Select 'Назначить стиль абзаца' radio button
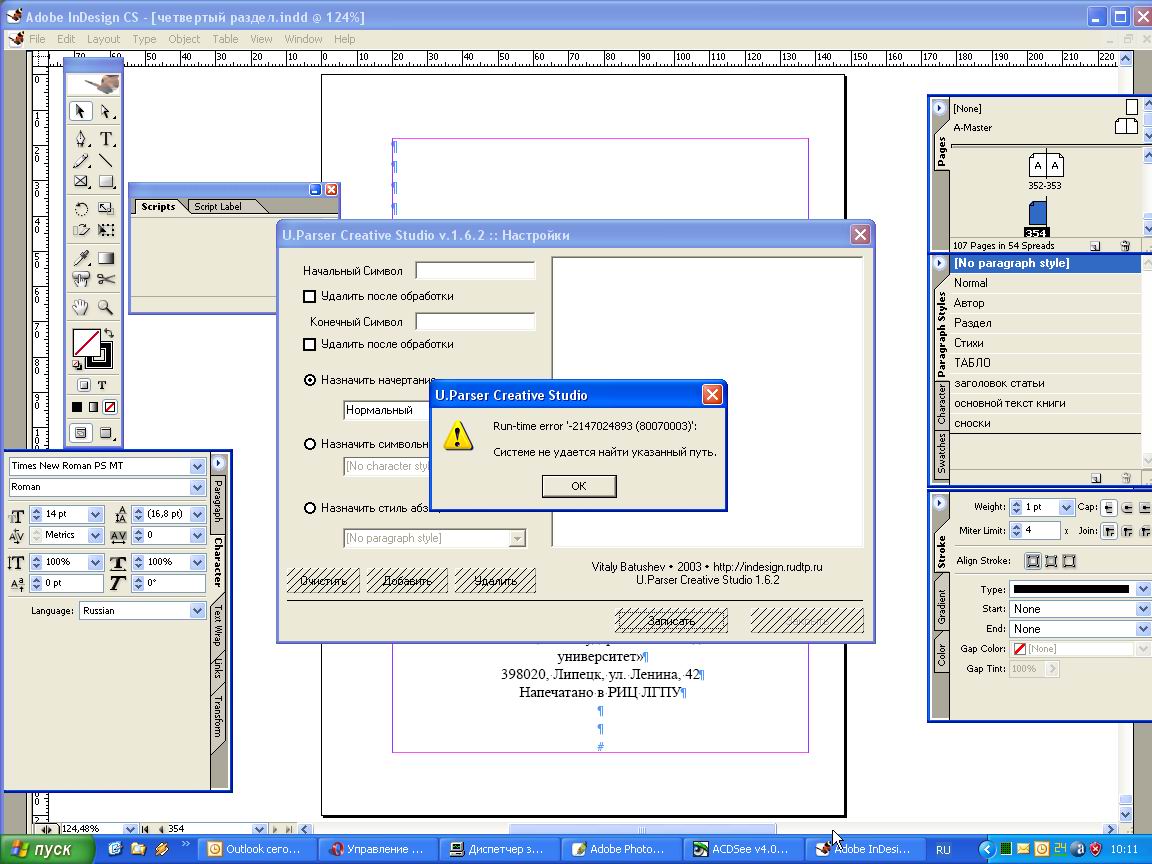Screen dimensions: 1152x864 coord(309,508)
